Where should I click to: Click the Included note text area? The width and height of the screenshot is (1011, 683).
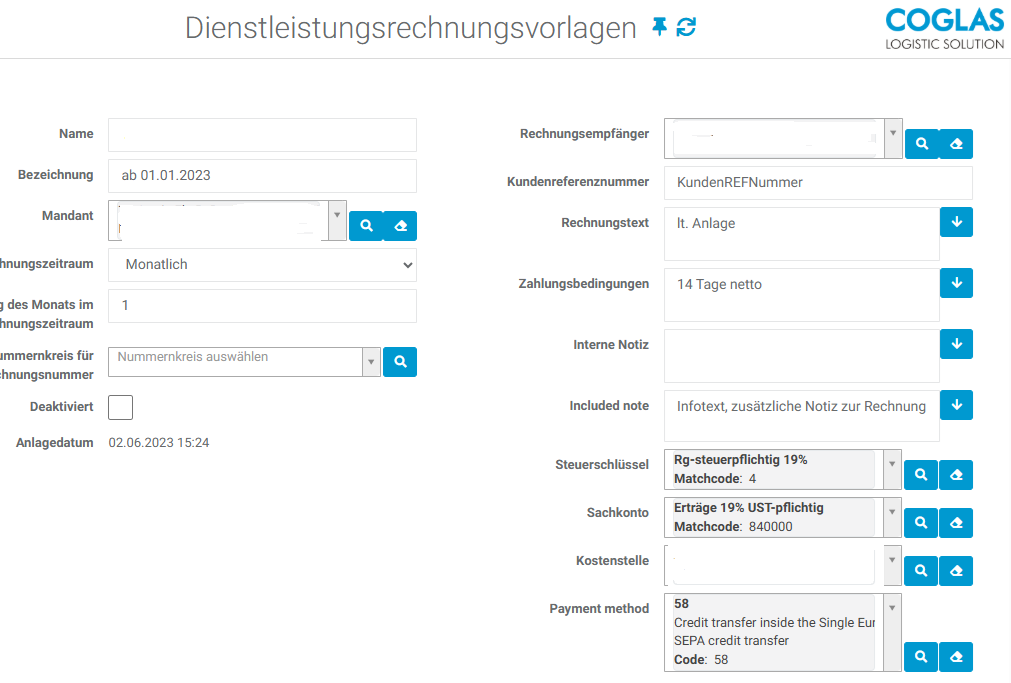(x=801, y=416)
